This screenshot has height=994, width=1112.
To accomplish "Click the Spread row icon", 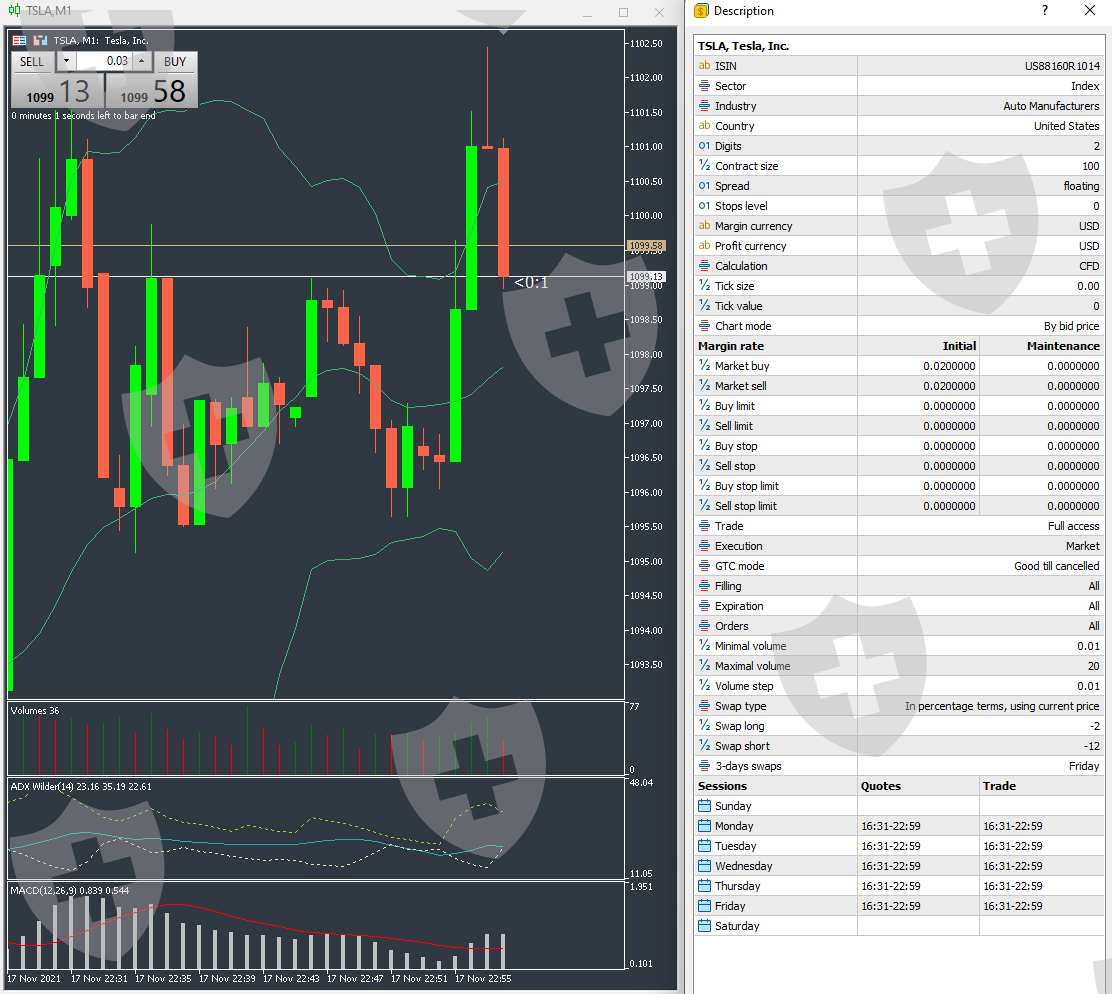I will point(704,185).
